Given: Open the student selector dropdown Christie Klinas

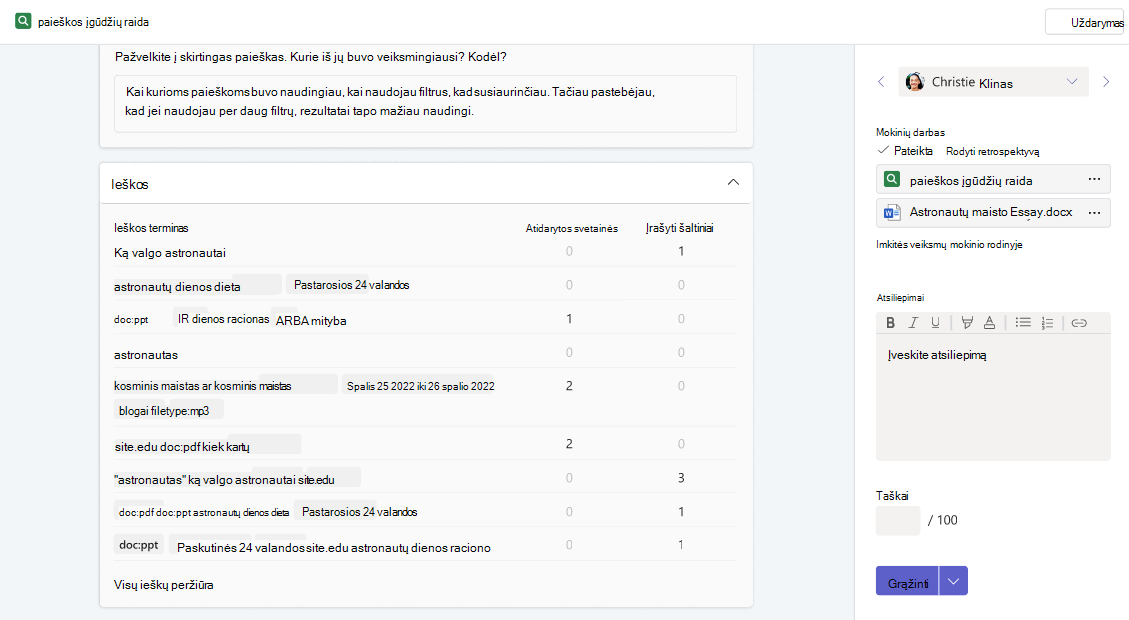Looking at the screenshot, I should click(x=994, y=82).
